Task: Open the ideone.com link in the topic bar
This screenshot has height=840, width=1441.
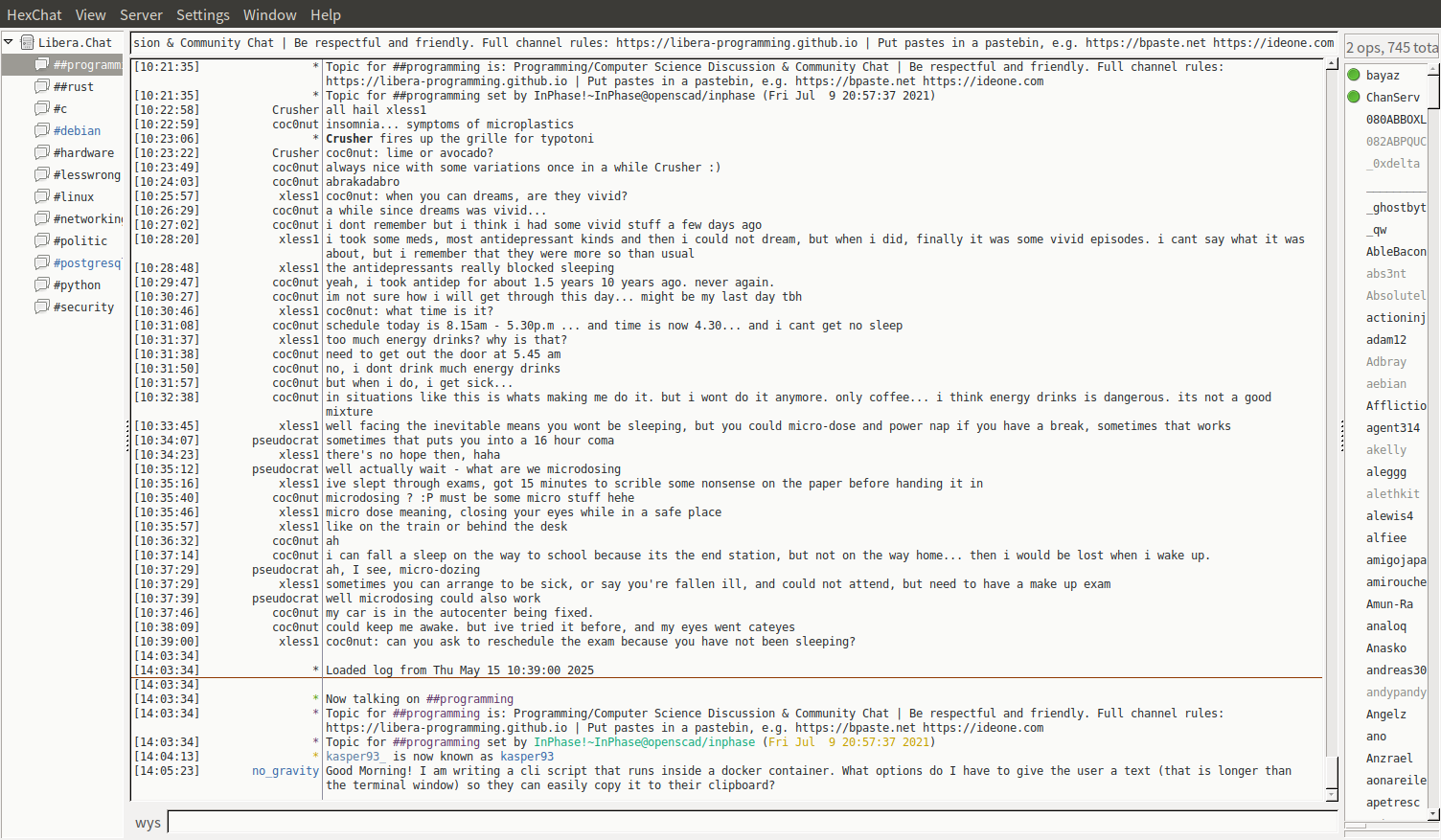Action: (1273, 42)
